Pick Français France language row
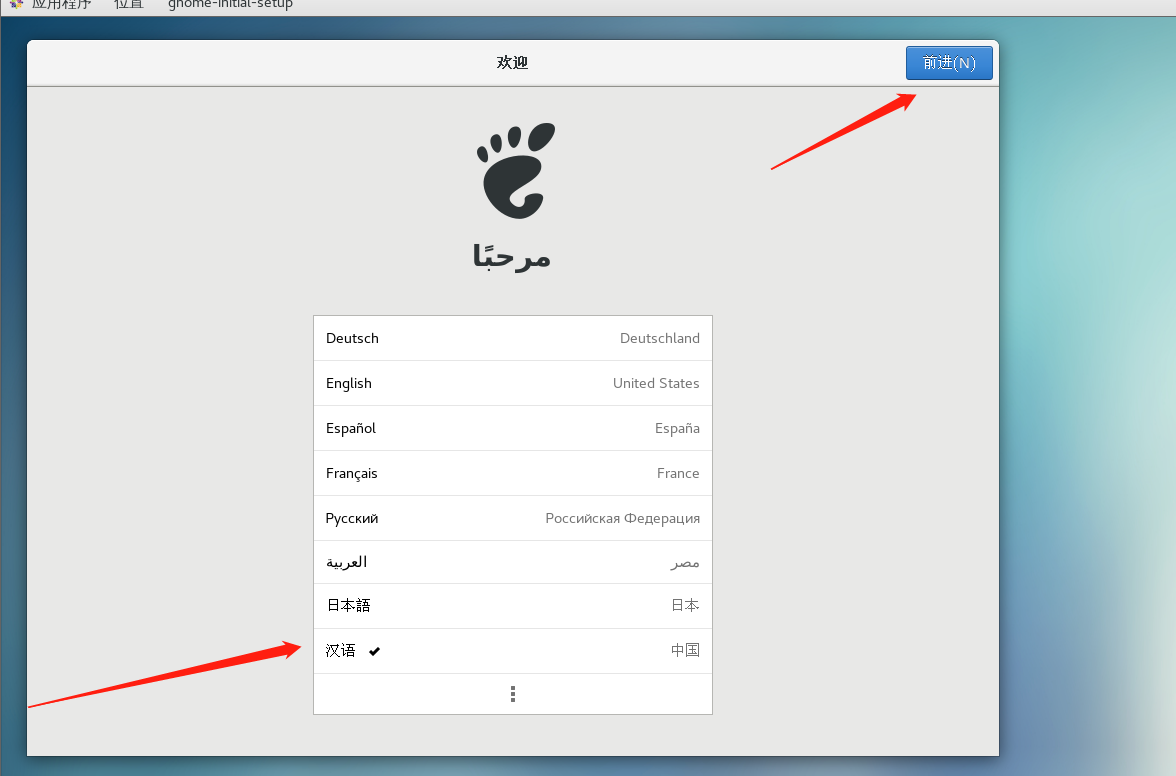Screen dimensions: 1176x776 point(512,473)
